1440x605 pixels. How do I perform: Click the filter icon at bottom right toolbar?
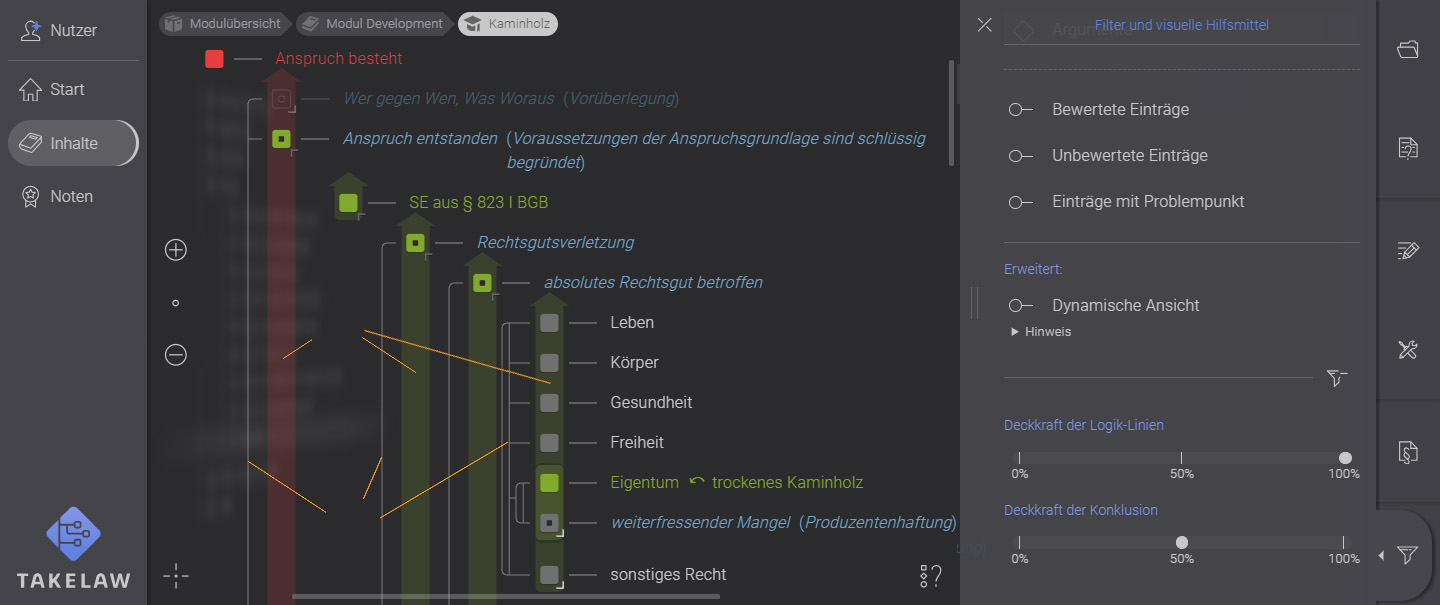tap(1407, 555)
